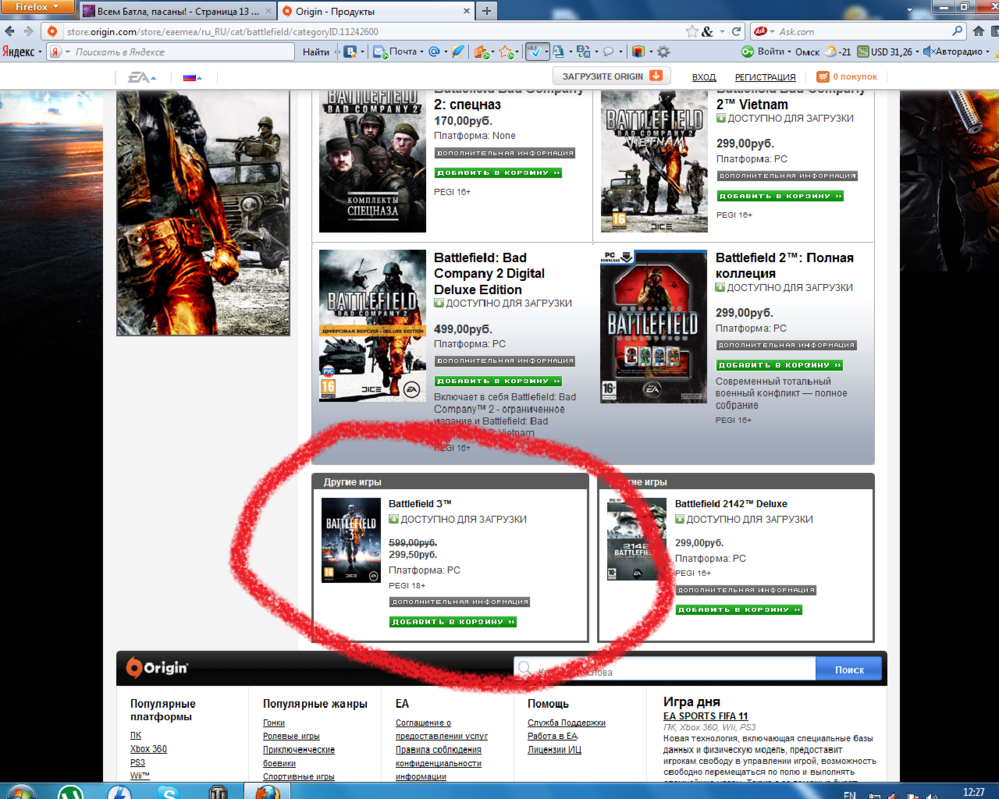This screenshot has width=999, height=799.
Task: Click the Yandex bar favorites star icon
Action: 506,52
